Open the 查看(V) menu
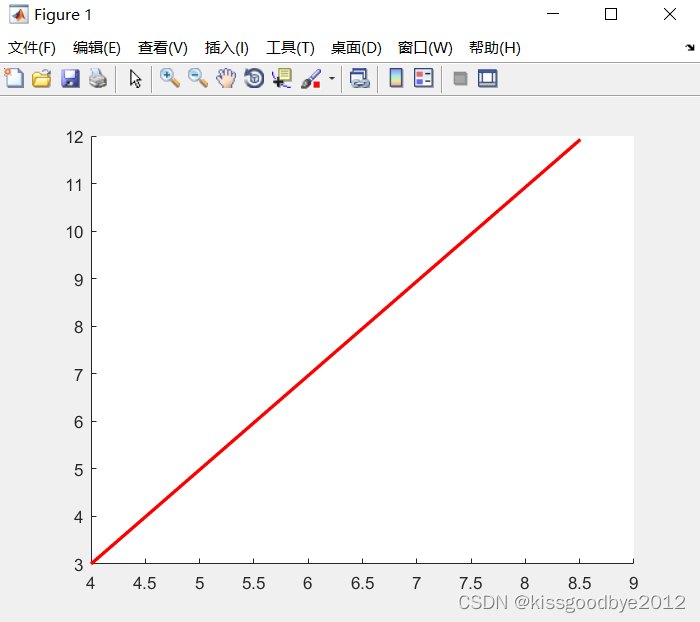This screenshot has width=700, height=622. point(162,48)
